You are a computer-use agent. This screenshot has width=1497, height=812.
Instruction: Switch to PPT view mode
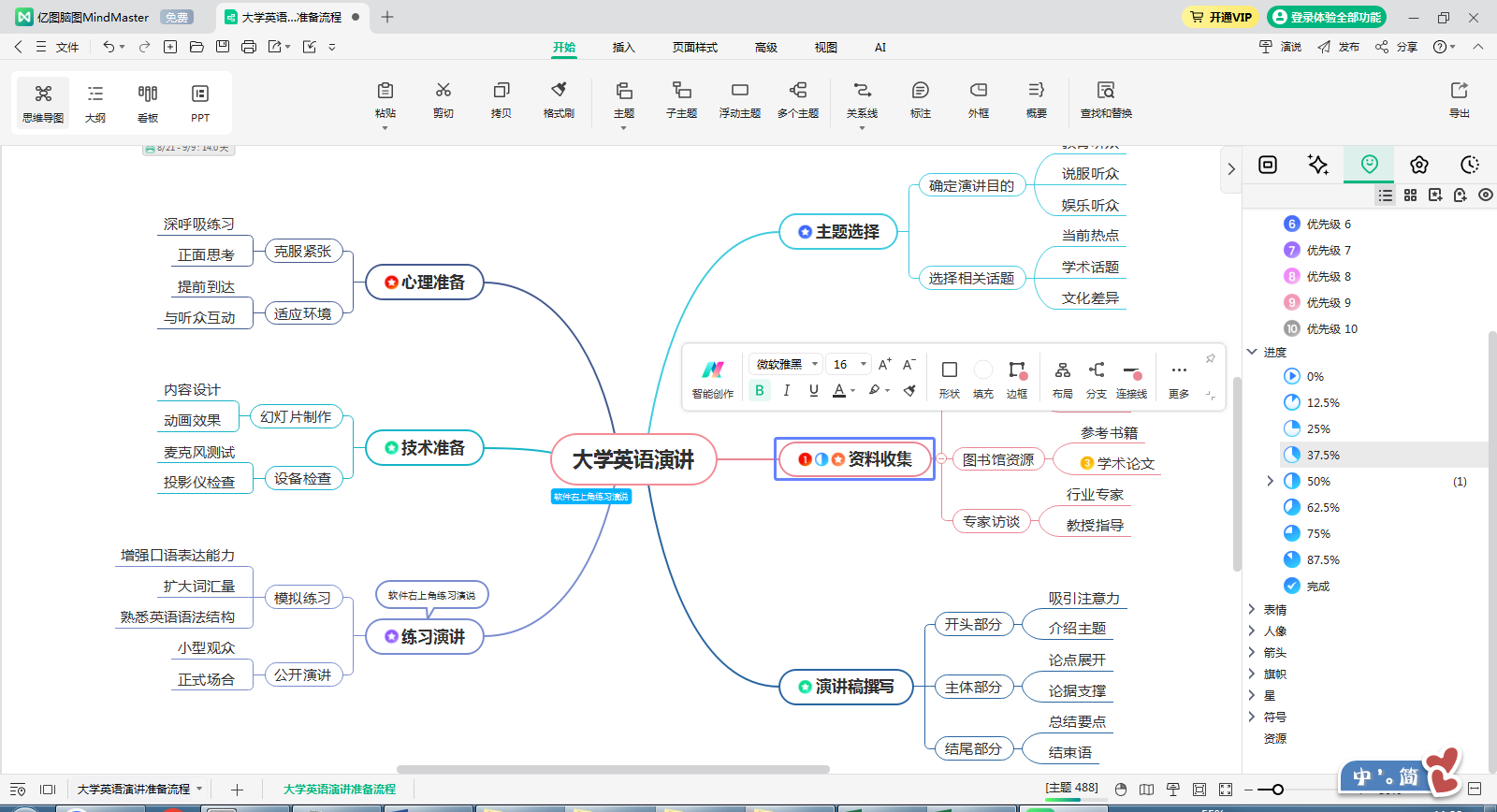(200, 103)
